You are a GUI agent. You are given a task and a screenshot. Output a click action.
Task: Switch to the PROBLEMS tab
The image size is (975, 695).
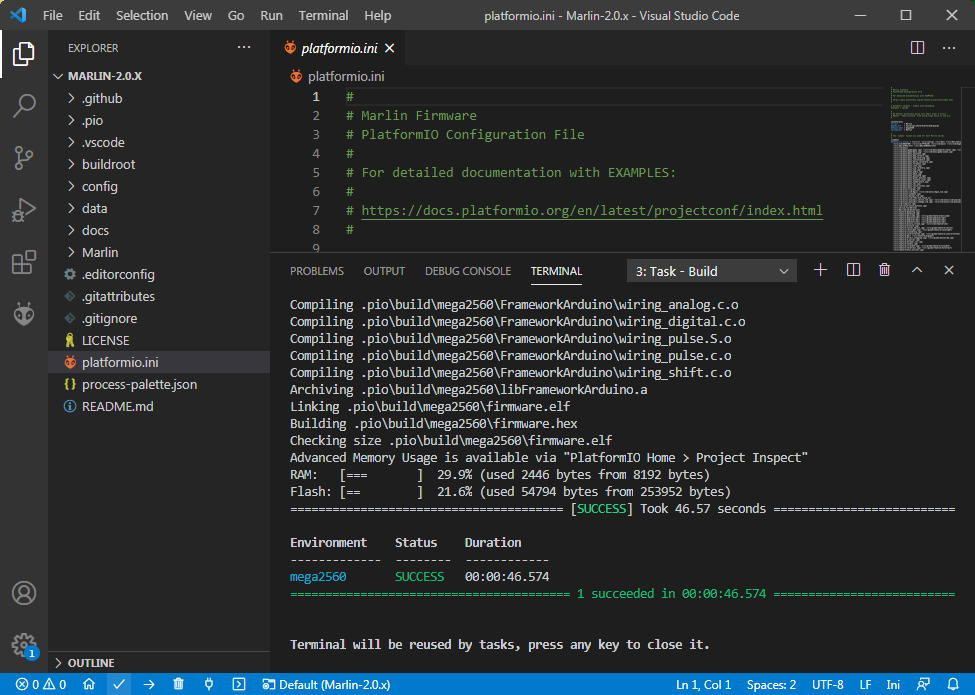coord(316,271)
